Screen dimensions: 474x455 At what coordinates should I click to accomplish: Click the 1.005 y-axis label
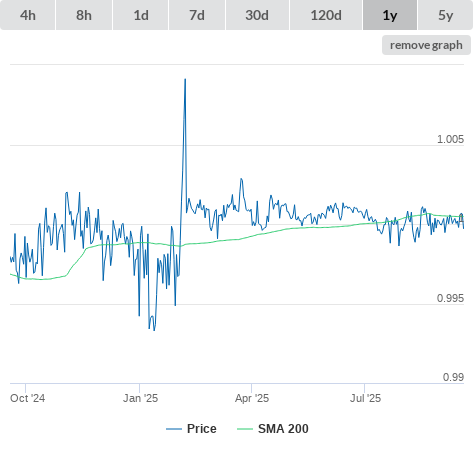[450, 139]
